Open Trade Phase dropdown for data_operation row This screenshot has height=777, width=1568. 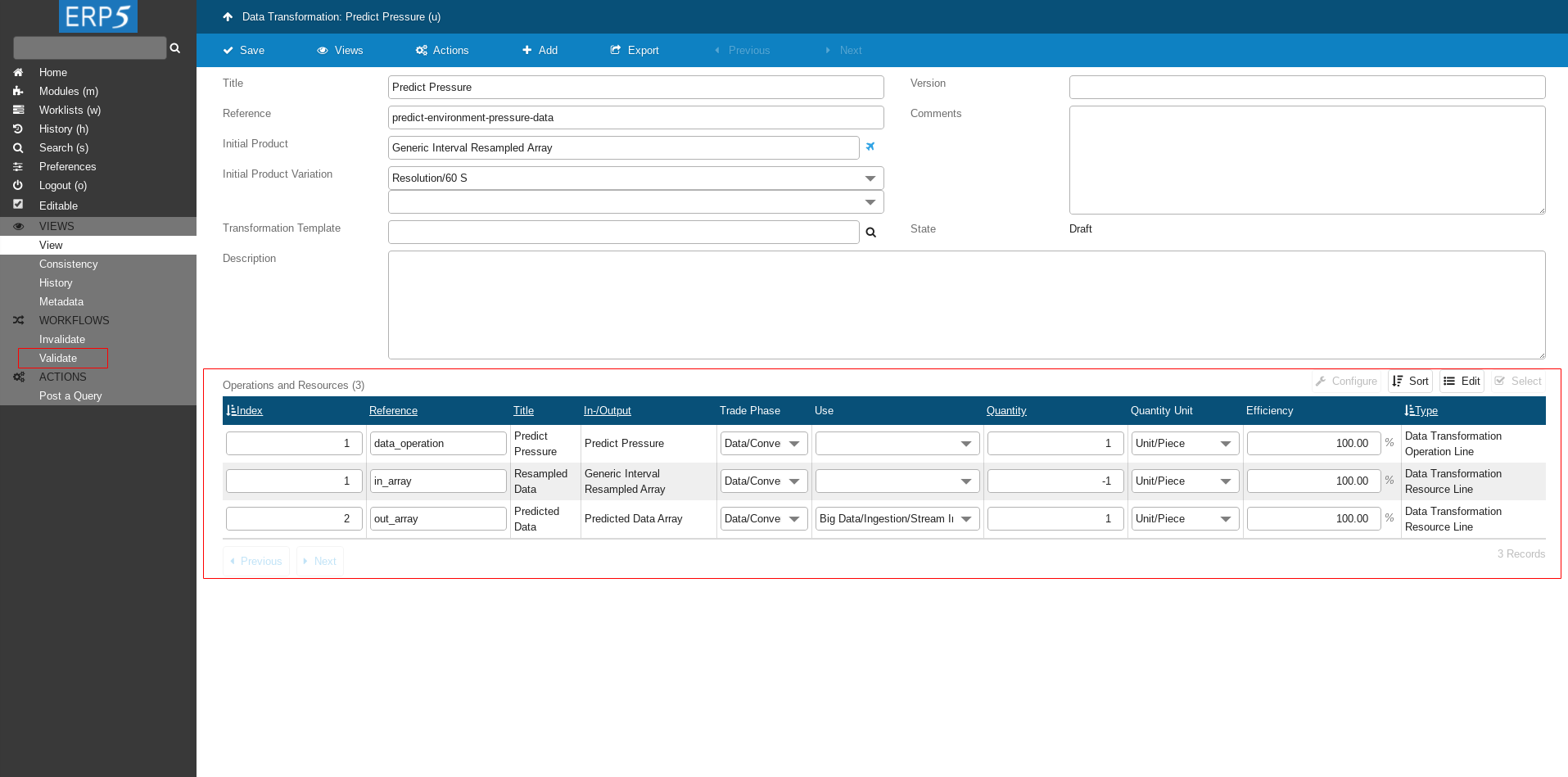pyautogui.click(x=764, y=443)
